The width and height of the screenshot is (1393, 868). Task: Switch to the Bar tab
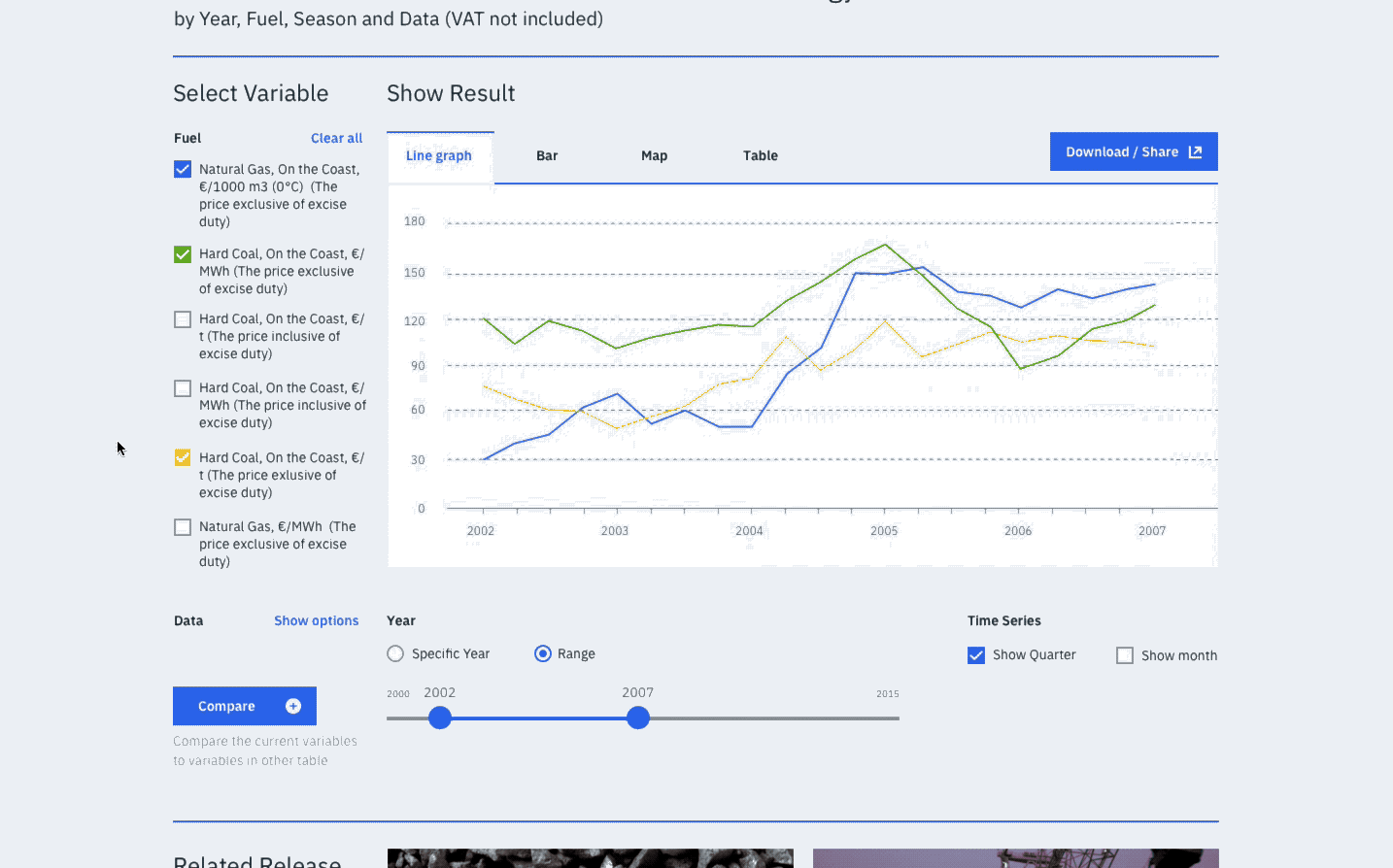(547, 155)
